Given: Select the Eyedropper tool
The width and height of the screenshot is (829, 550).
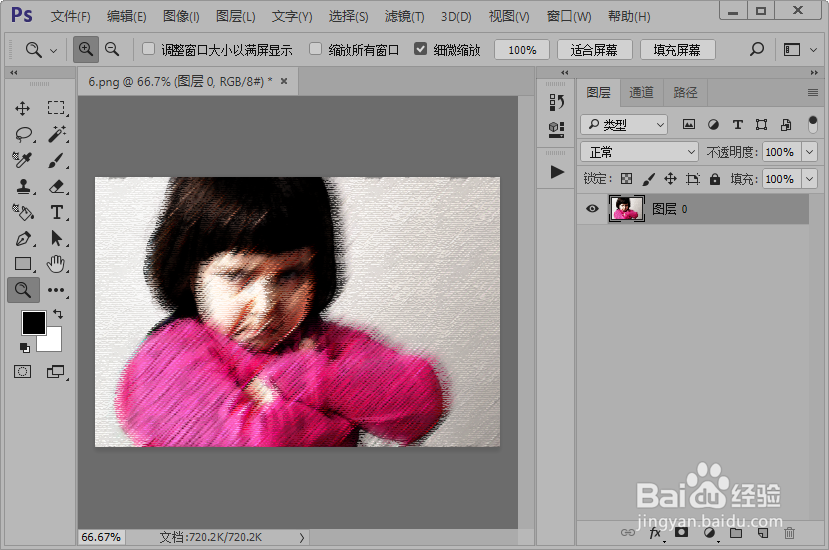Looking at the screenshot, I should click(22, 160).
